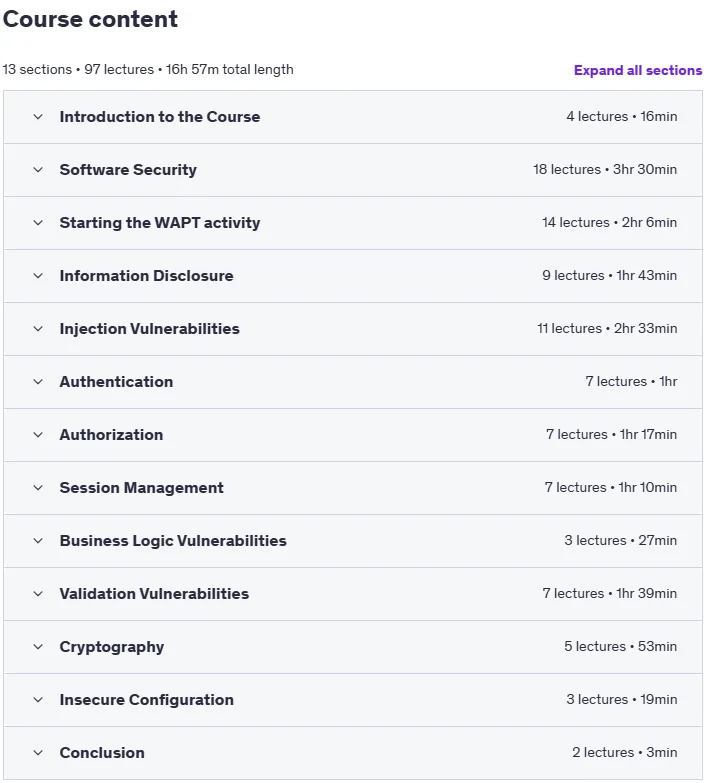Open the Injection Vulnerabilities heading
This screenshot has width=708, height=783.
point(149,329)
